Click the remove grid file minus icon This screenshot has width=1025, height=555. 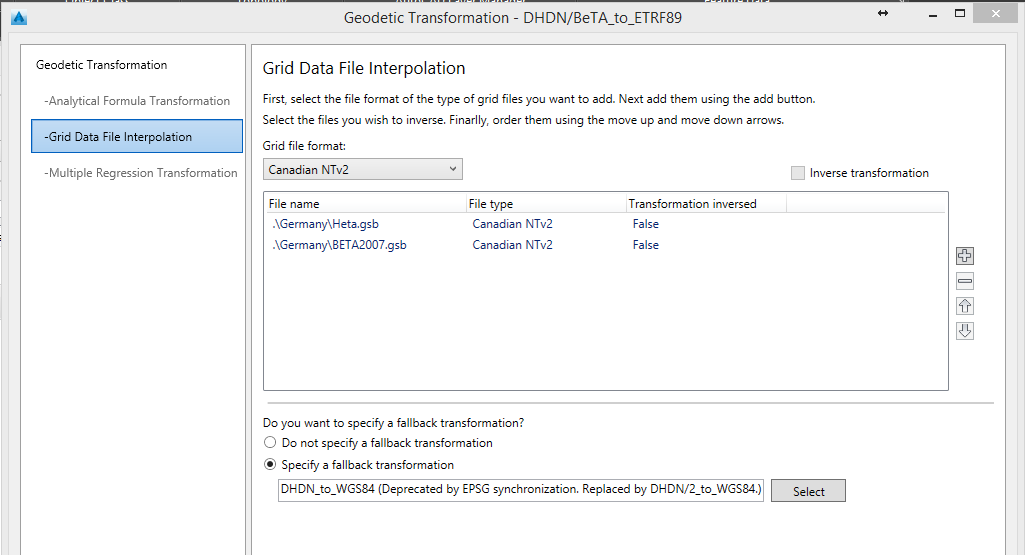[x=964, y=281]
